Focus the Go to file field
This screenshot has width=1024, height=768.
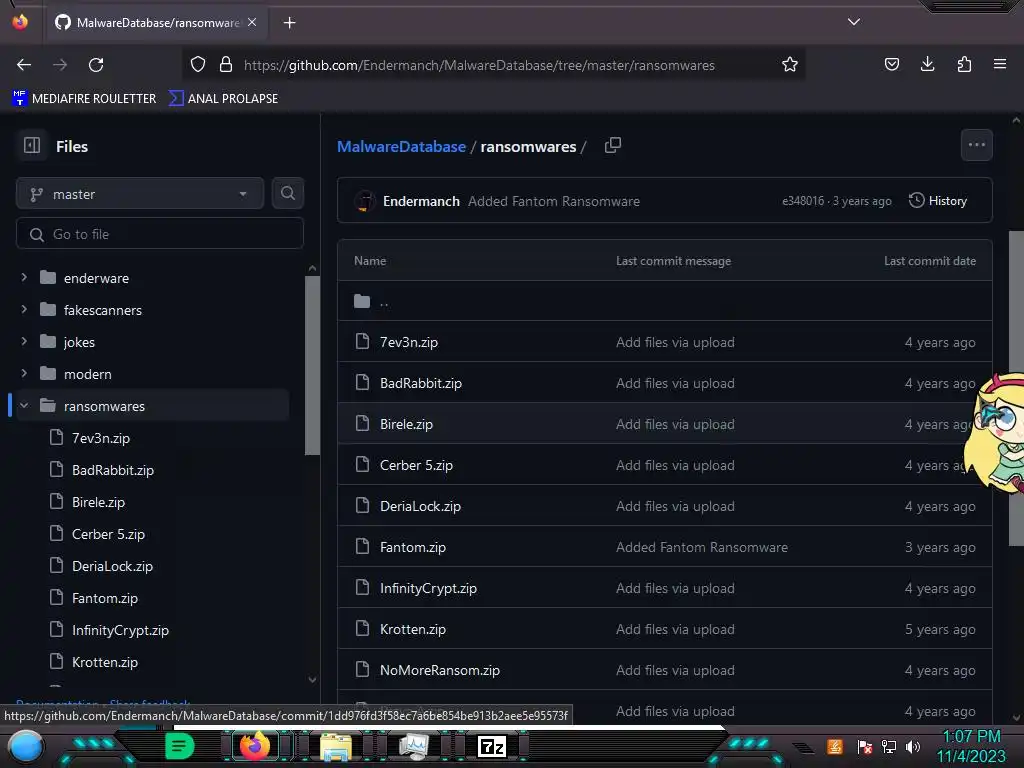tap(160, 234)
